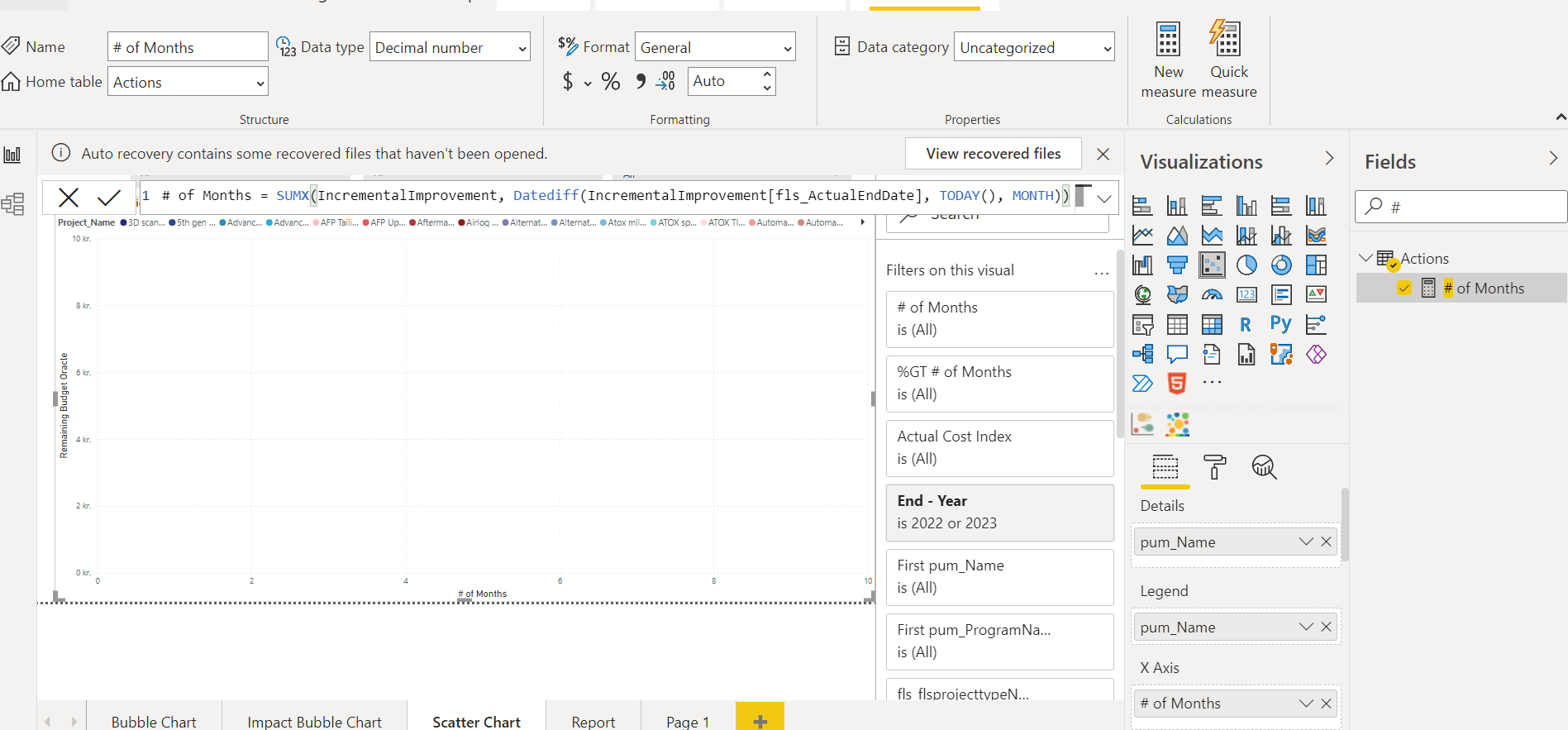Image resolution: width=1568 pixels, height=730 pixels.
Task: Expand the formula bar with chevron
Action: click(1104, 198)
